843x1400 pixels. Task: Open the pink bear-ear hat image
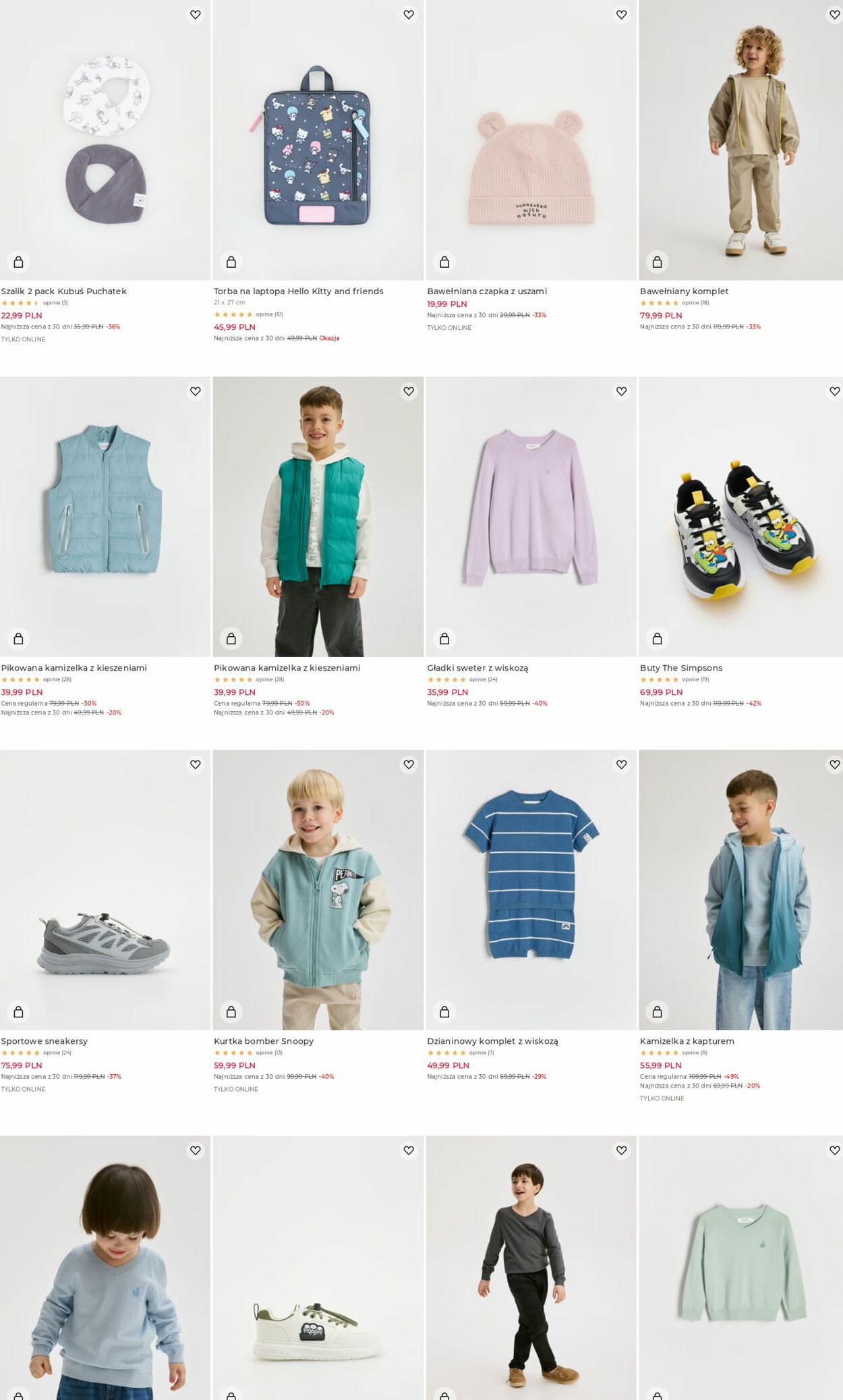pos(531,140)
